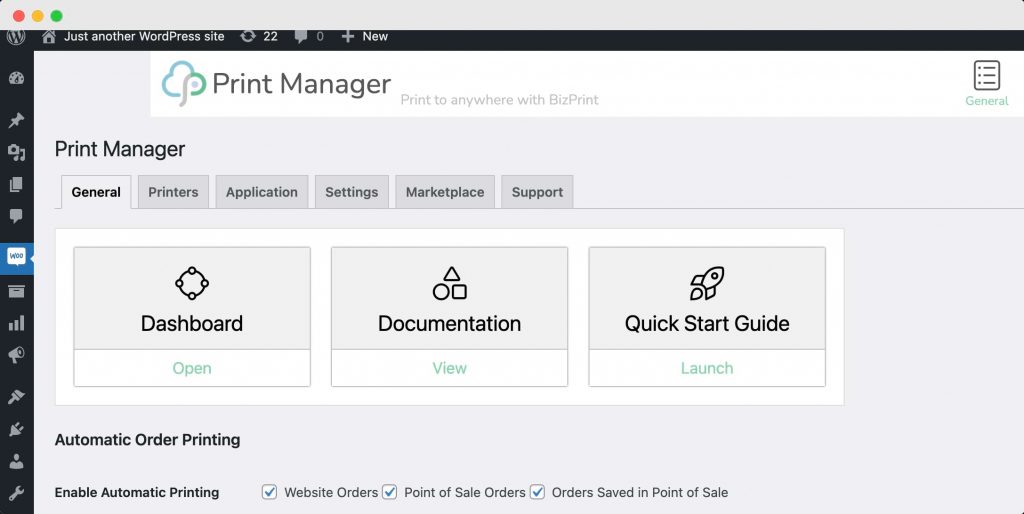Click the Dashboard card diamond icon
The image size is (1024, 514).
tap(192, 283)
